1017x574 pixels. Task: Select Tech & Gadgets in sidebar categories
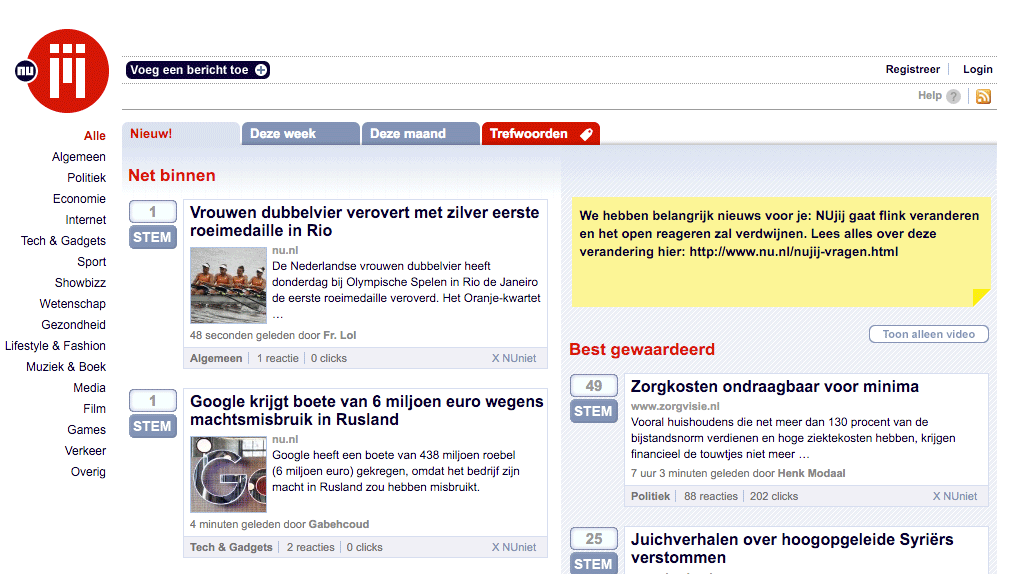click(63, 241)
